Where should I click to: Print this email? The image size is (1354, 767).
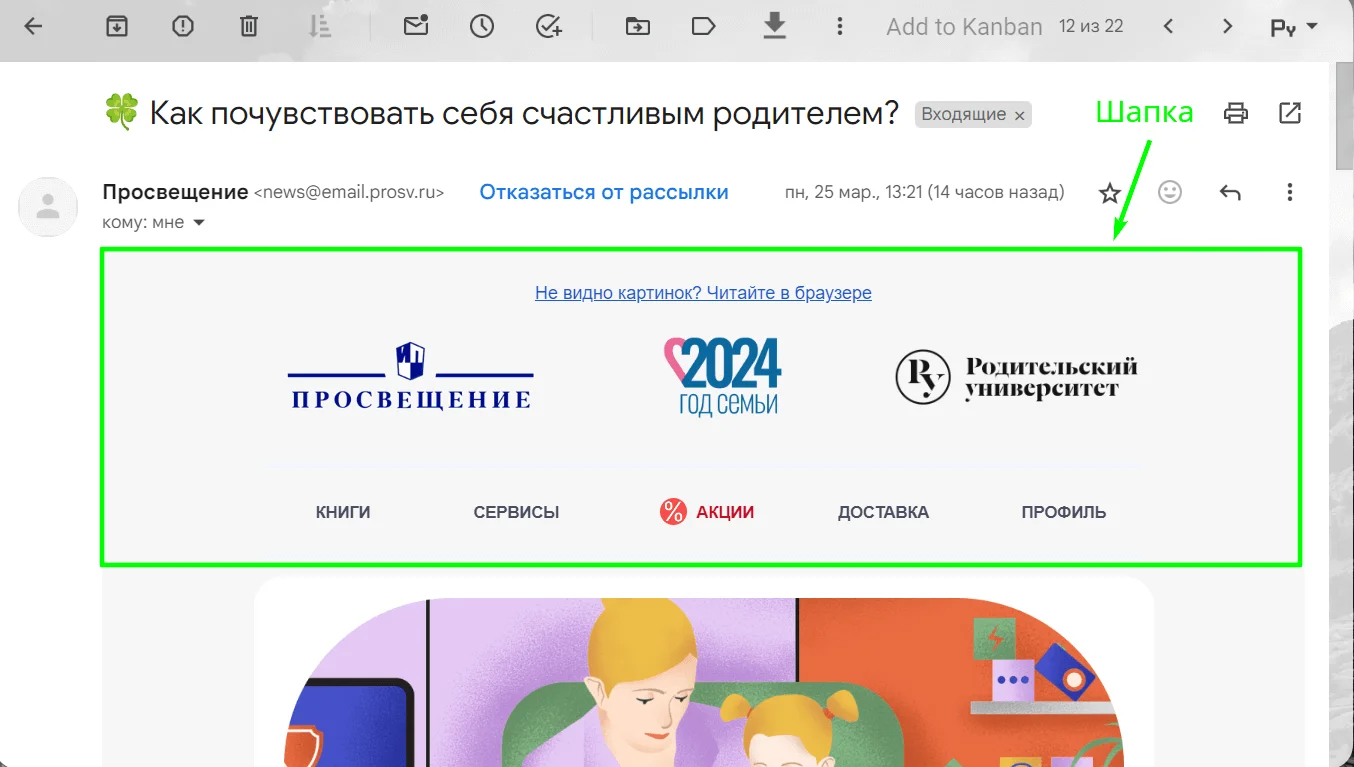[1236, 113]
